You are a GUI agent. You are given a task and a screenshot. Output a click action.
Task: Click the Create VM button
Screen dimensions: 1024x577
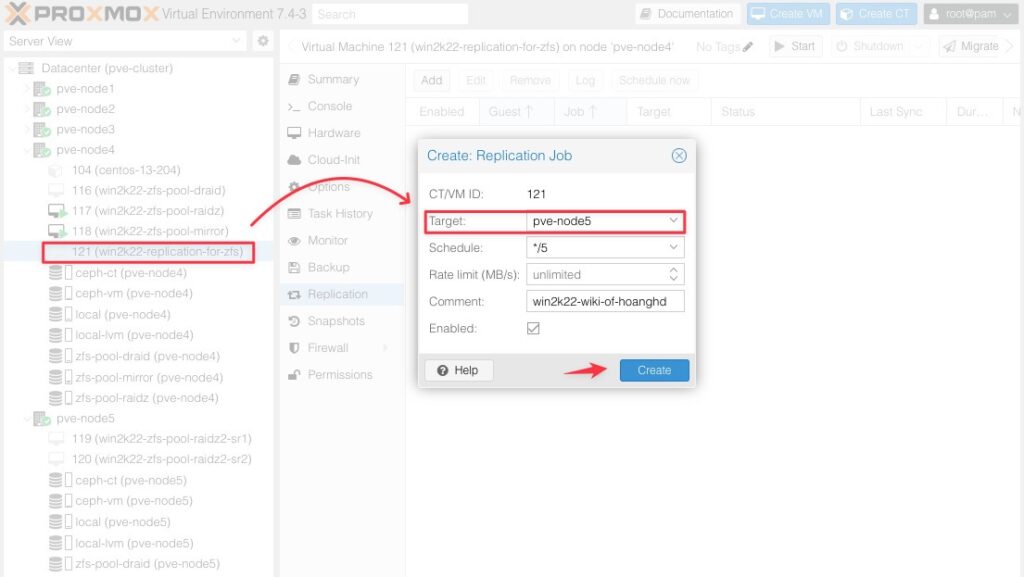[x=788, y=14]
